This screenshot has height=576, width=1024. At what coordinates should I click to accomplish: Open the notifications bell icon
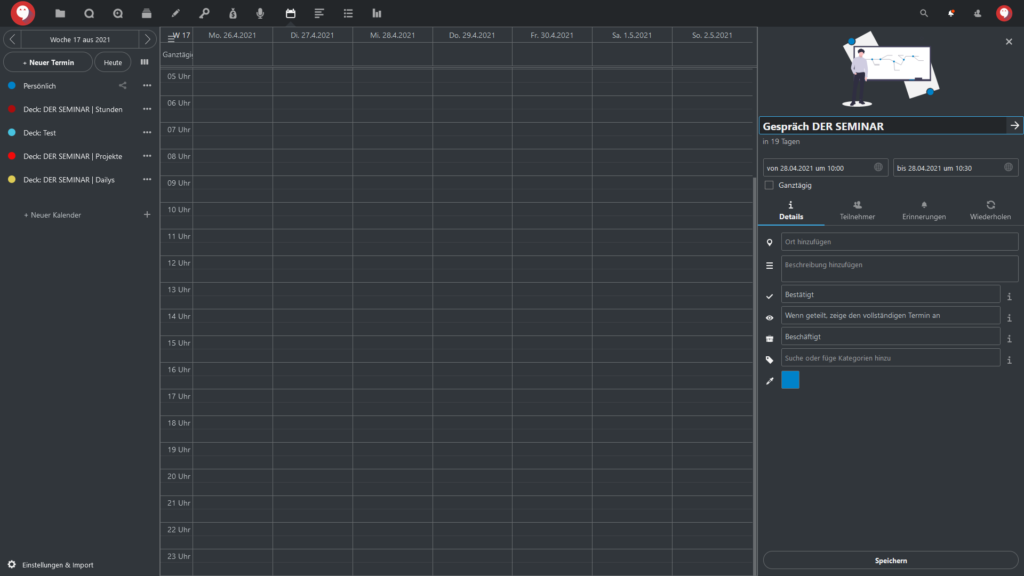click(950, 14)
